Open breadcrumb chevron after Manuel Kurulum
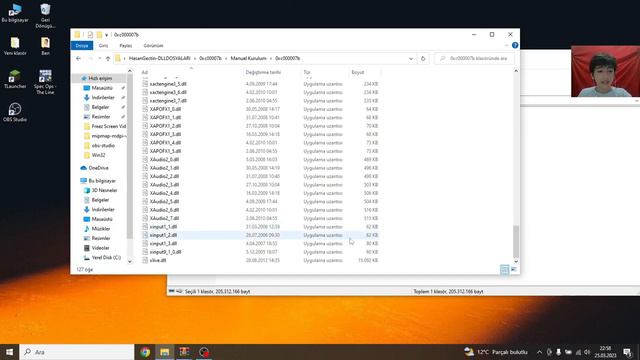This screenshot has height=360, width=640. 271,58
